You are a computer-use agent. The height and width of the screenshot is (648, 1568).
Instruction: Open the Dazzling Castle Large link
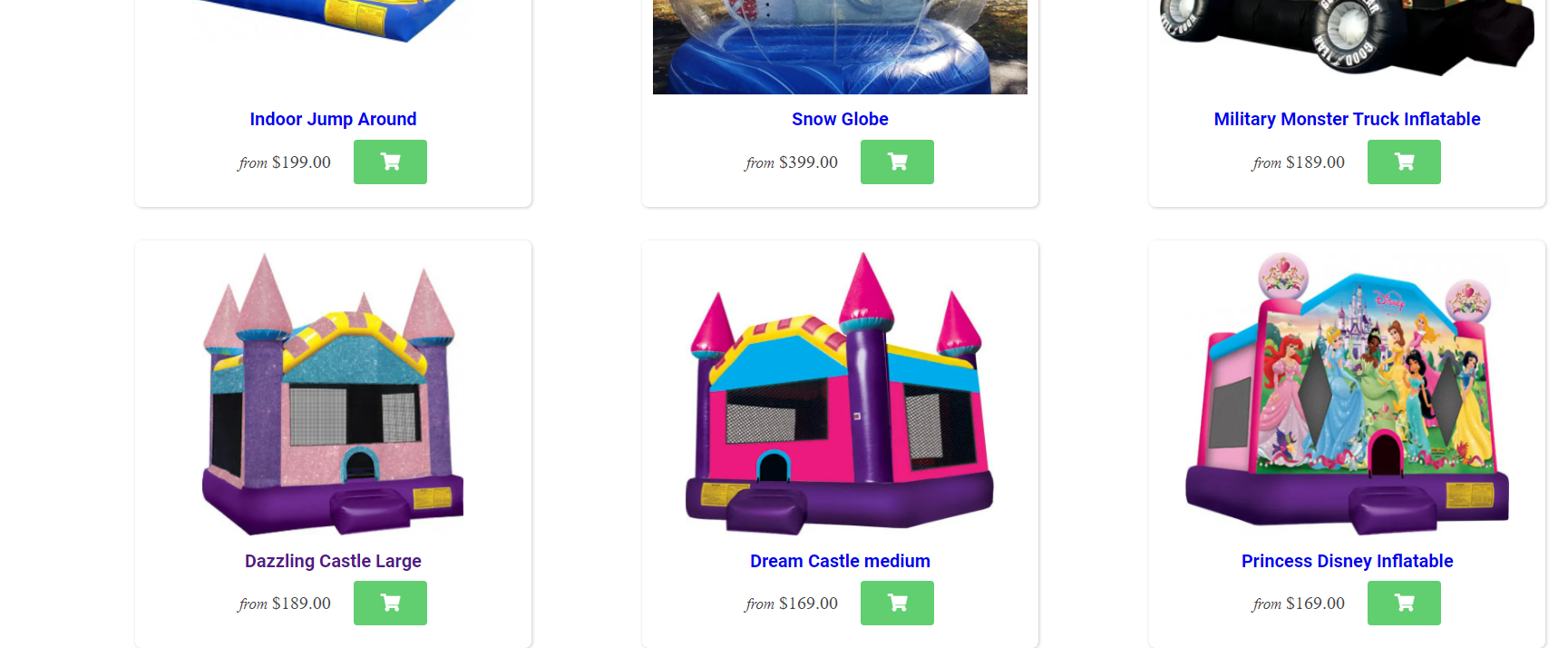click(333, 561)
